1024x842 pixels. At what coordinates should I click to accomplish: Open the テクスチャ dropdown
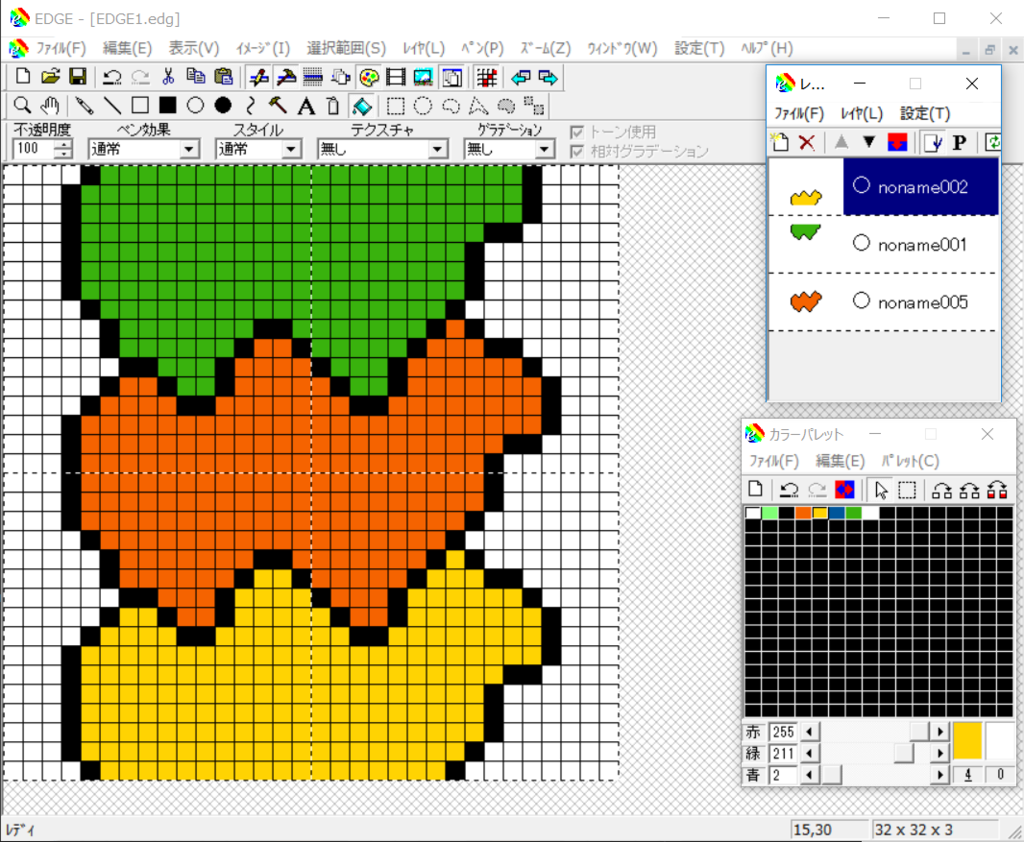438,150
